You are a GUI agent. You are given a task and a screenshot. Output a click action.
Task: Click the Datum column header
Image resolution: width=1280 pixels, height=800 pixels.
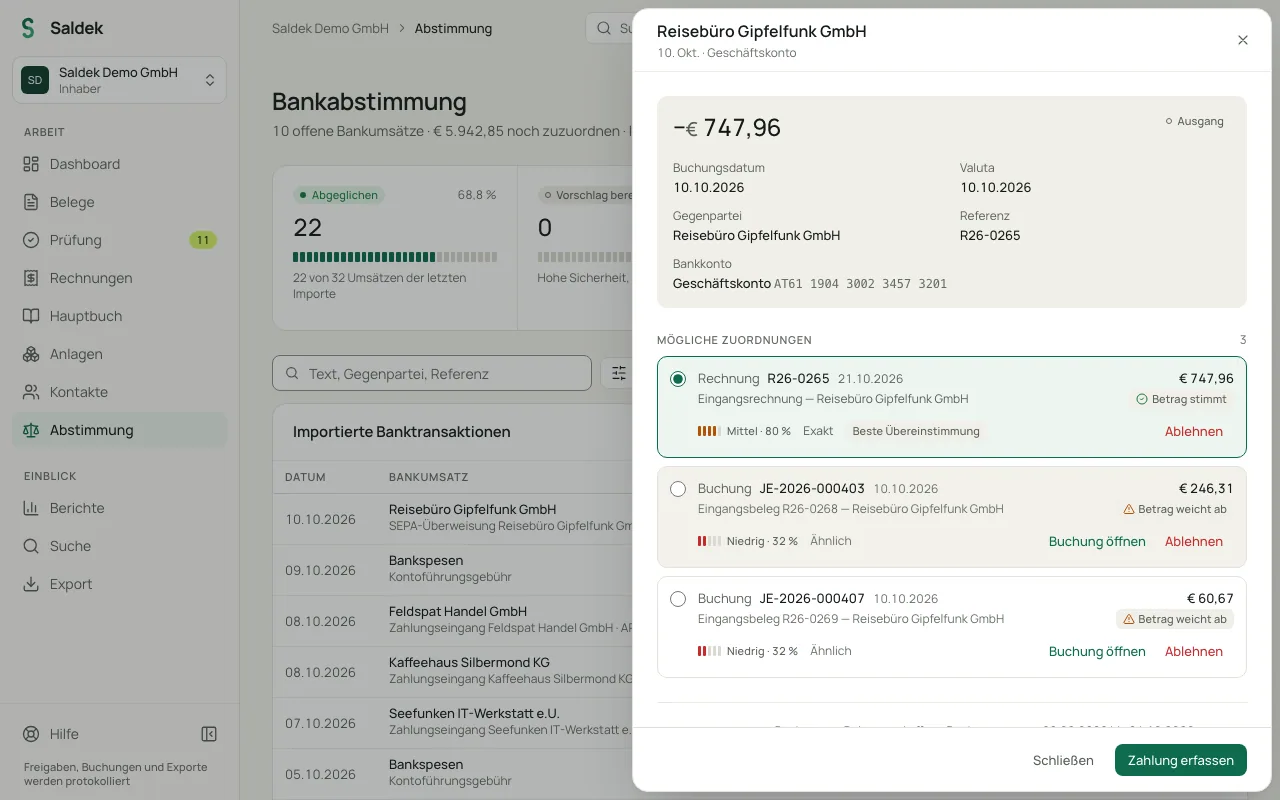[305, 477]
